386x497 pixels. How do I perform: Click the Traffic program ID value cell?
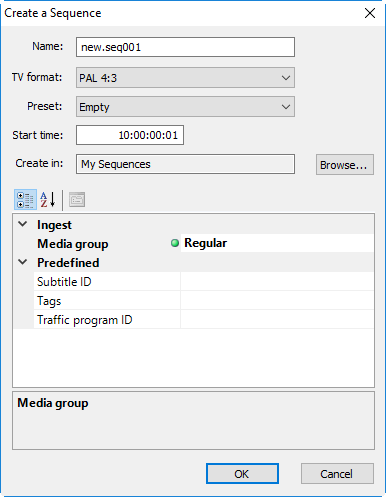click(x=277, y=320)
